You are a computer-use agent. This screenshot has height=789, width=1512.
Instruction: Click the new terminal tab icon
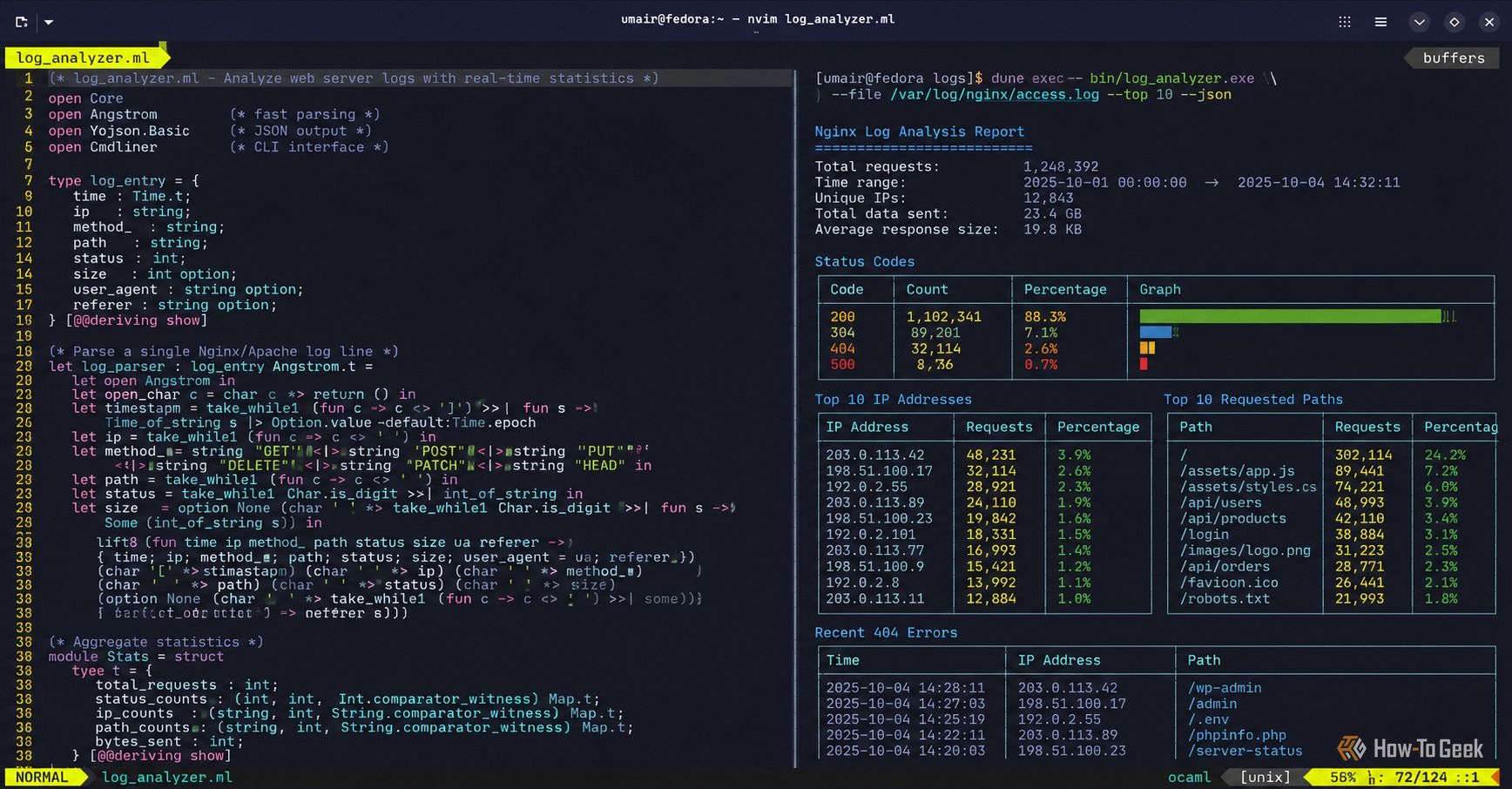pos(22,22)
